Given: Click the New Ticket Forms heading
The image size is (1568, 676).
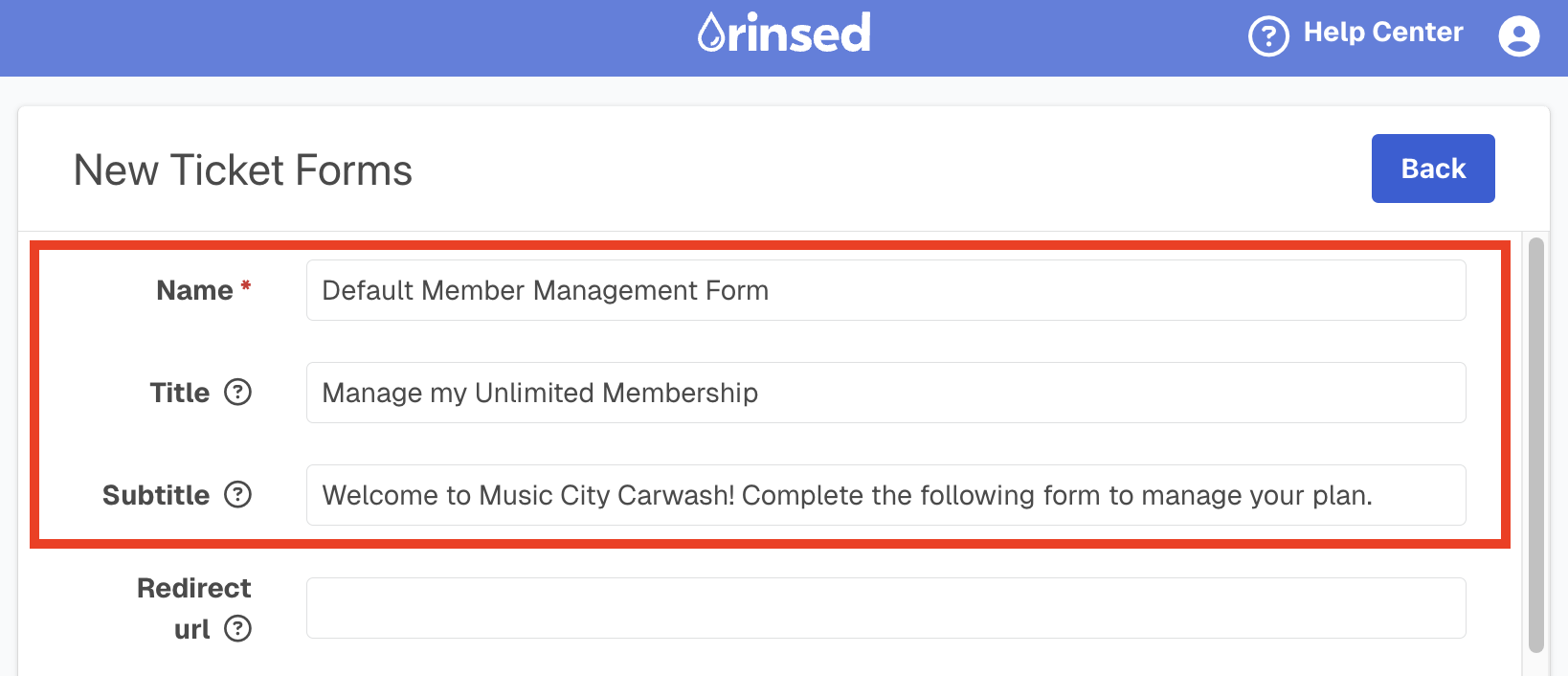Looking at the screenshot, I should (x=243, y=170).
